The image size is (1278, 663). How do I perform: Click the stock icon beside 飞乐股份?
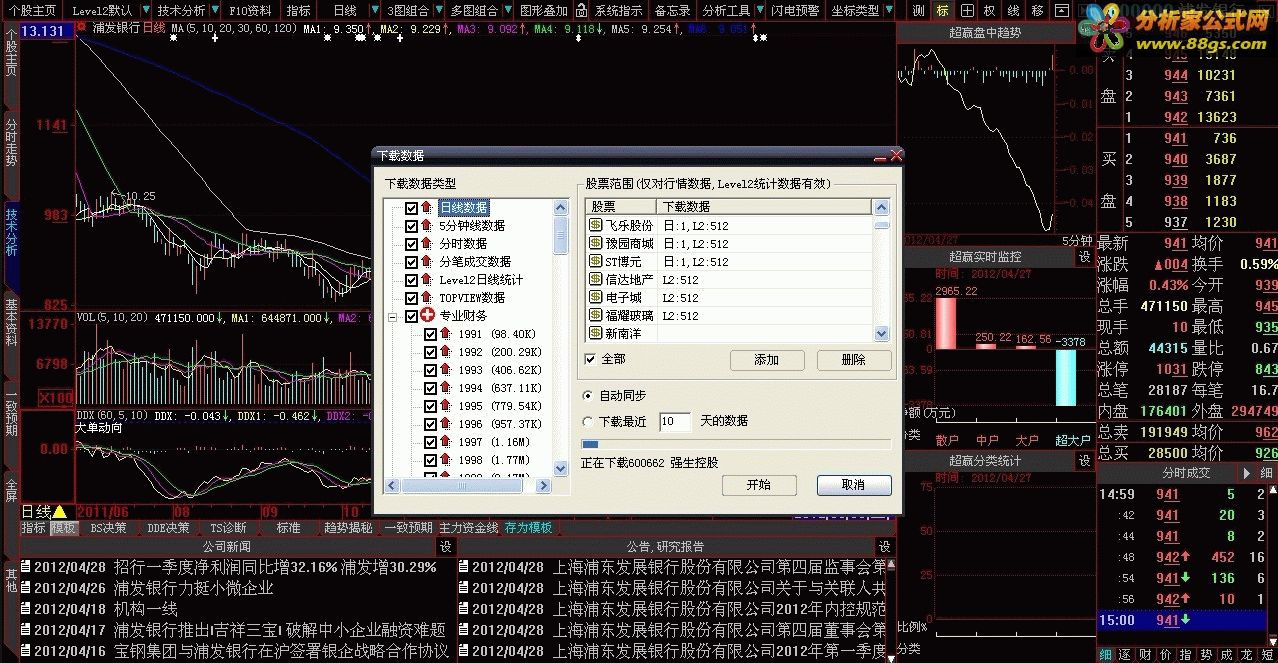tap(596, 225)
